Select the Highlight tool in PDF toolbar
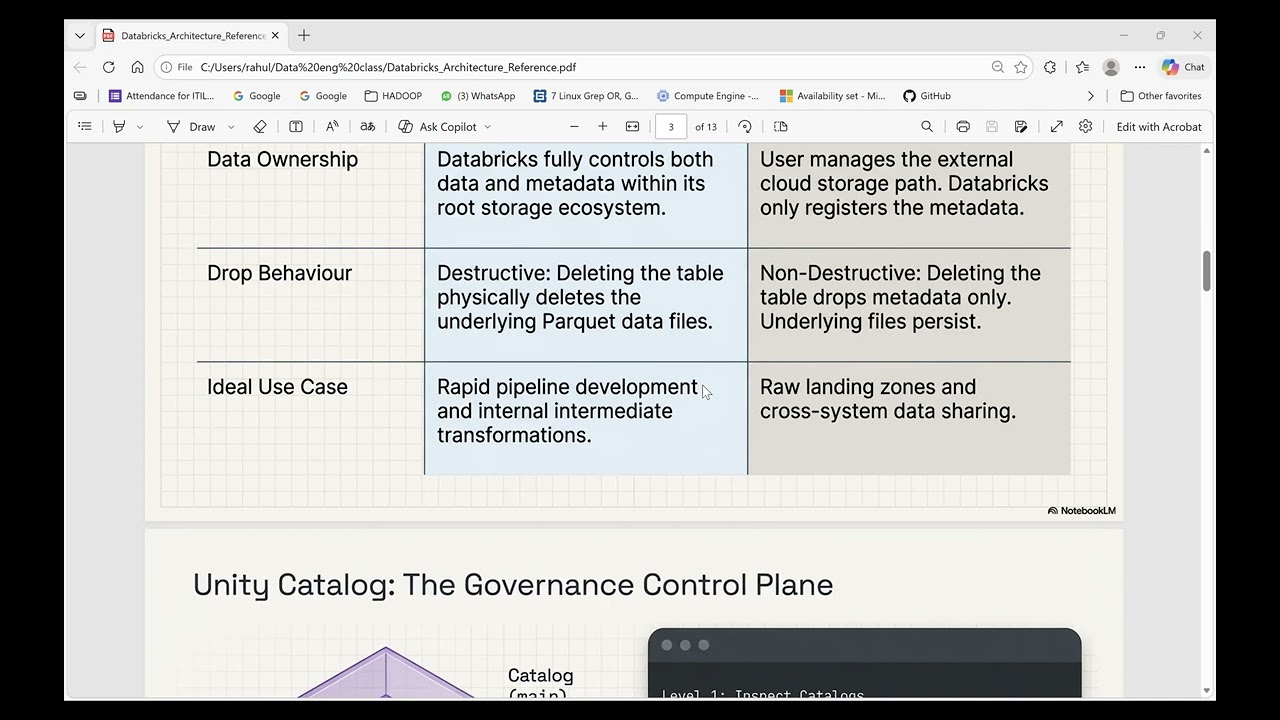Image resolution: width=1280 pixels, height=720 pixels. click(119, 127)
